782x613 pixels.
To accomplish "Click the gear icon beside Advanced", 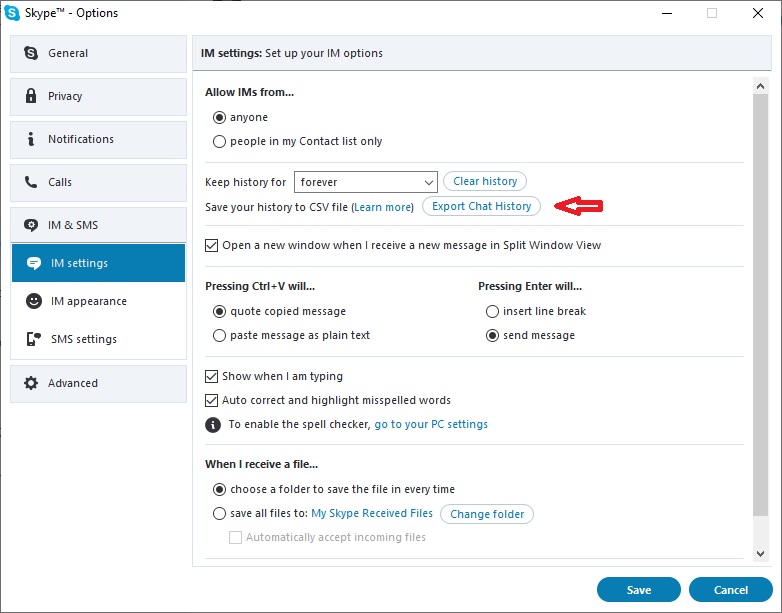I will [x=31, y=383].
